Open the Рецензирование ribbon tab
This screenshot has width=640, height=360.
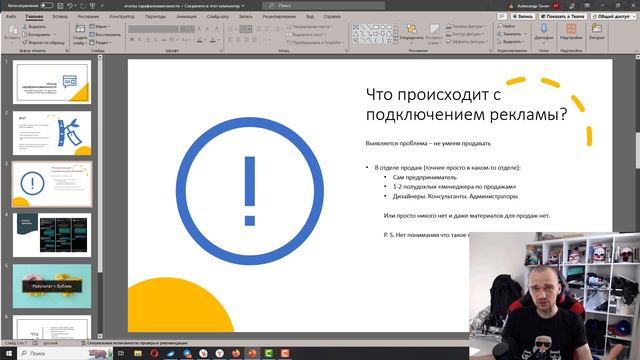(279, 17)
